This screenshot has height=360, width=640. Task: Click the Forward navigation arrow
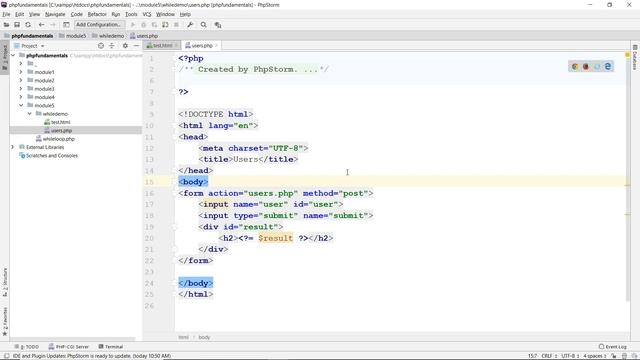pos(53,25)
